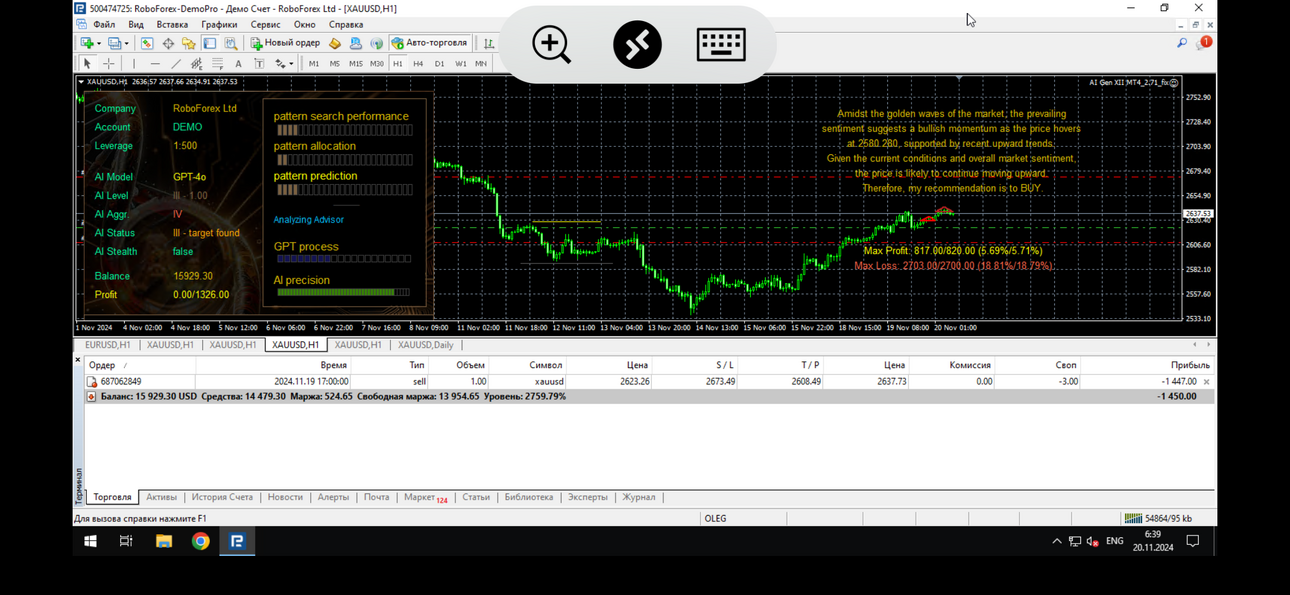Click the signals radio-wave icon
1290x595 pixels.
(x=376, y=43)
